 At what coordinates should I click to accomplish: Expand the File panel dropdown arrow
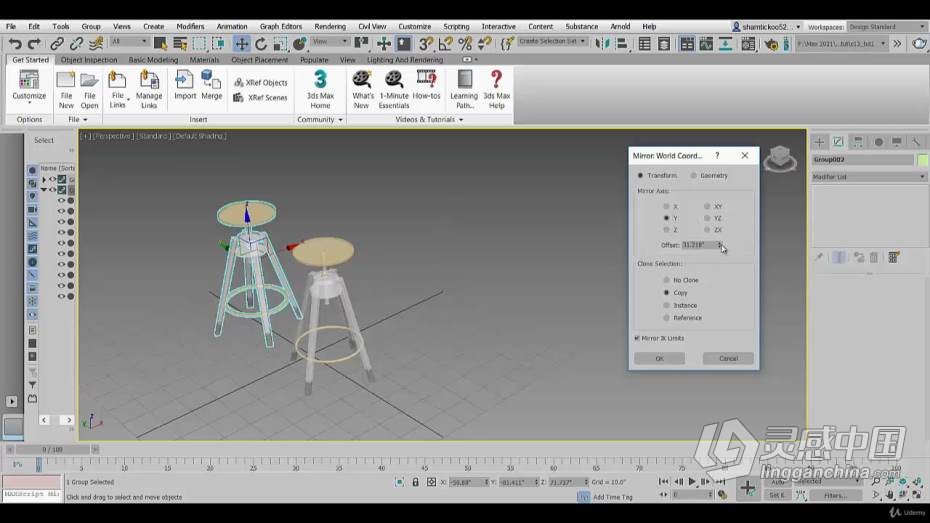pos(85,120)
